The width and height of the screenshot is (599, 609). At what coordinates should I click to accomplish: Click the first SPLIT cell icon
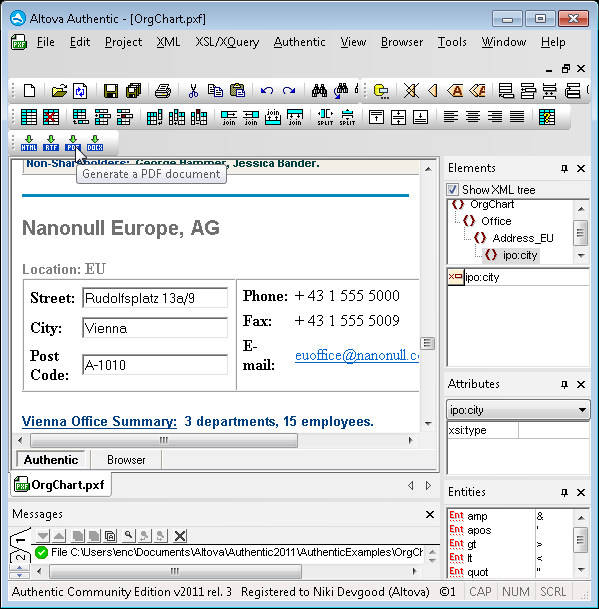coord(325,117)
